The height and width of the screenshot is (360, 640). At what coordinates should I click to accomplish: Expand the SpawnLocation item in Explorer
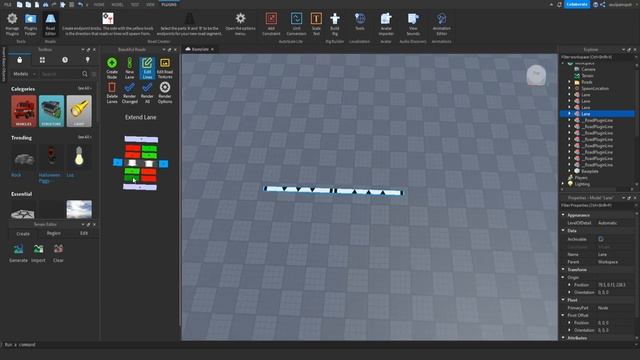coord(570,88)
